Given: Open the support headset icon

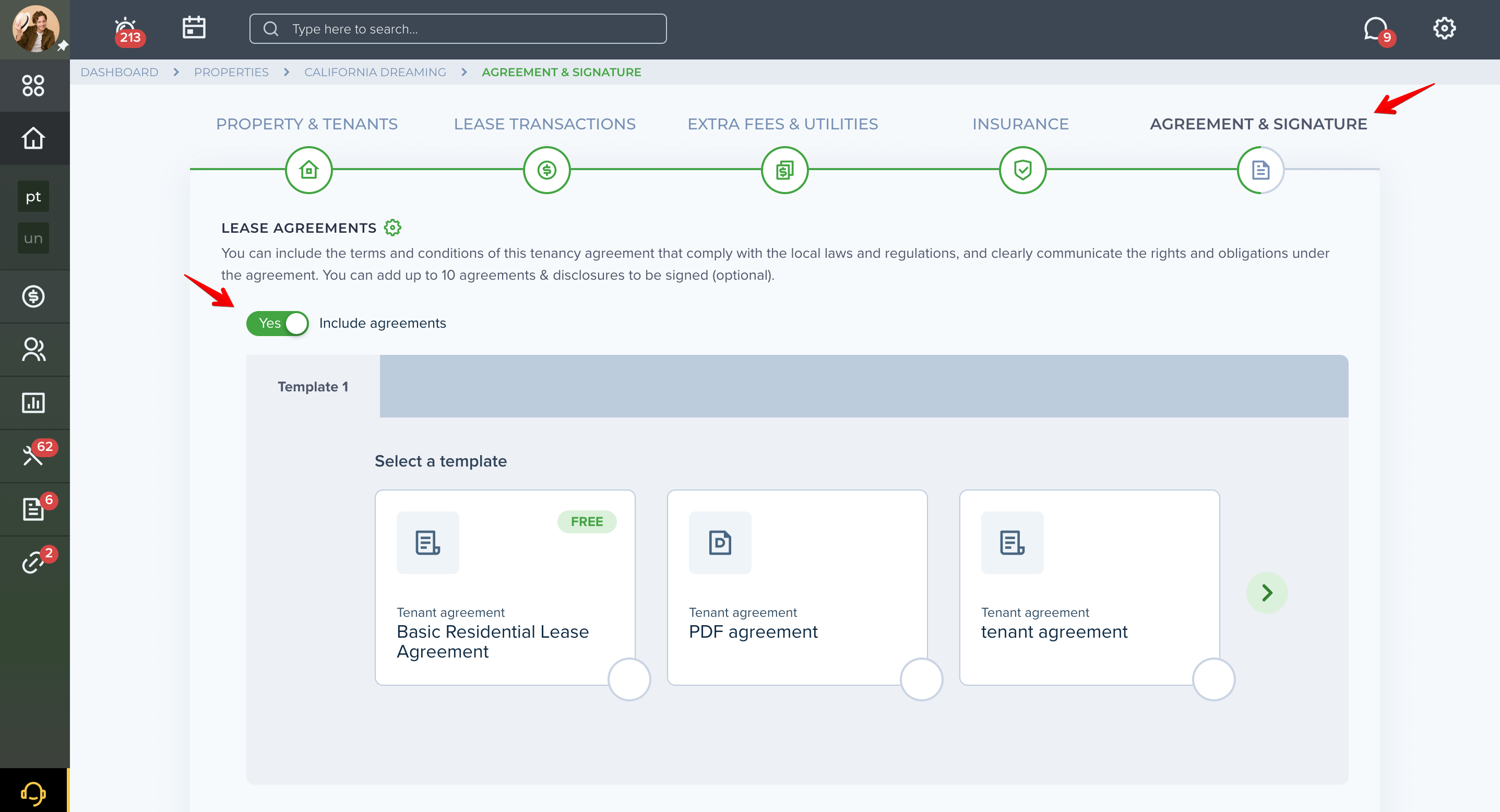Looking at the screenshot, I should coord(33,793).
